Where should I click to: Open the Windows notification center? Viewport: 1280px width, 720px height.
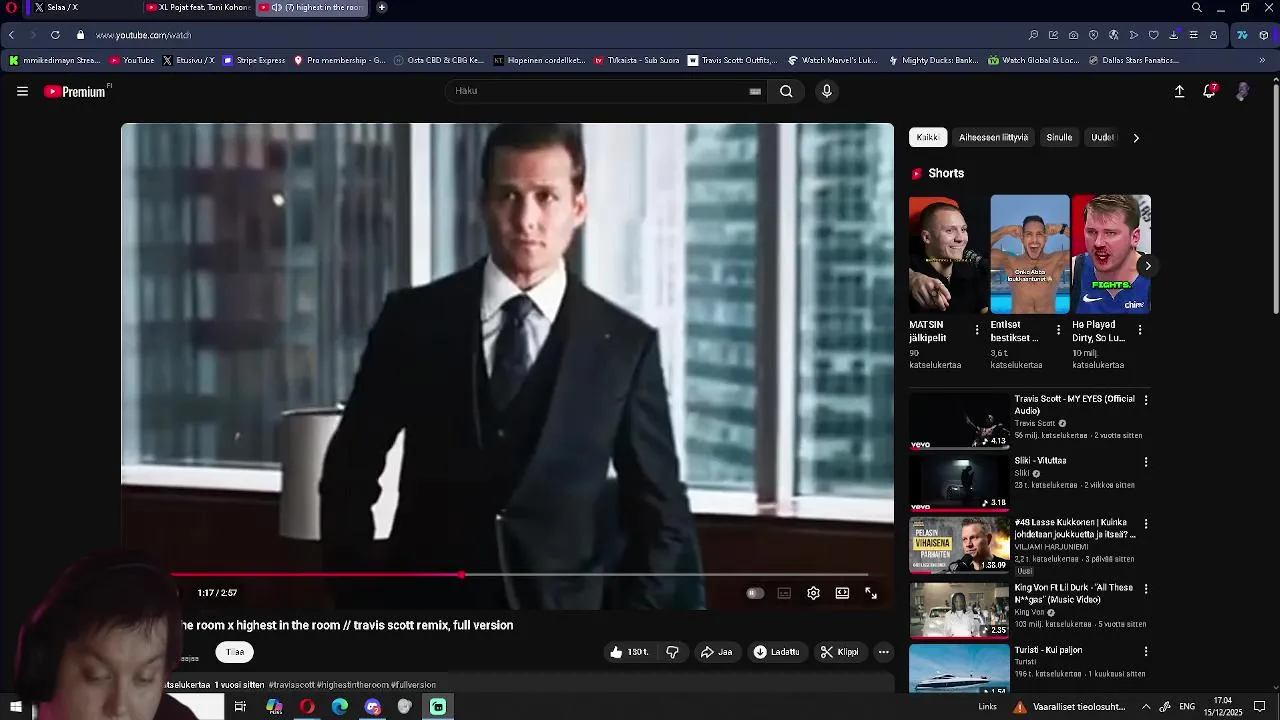click(1260, 707)
